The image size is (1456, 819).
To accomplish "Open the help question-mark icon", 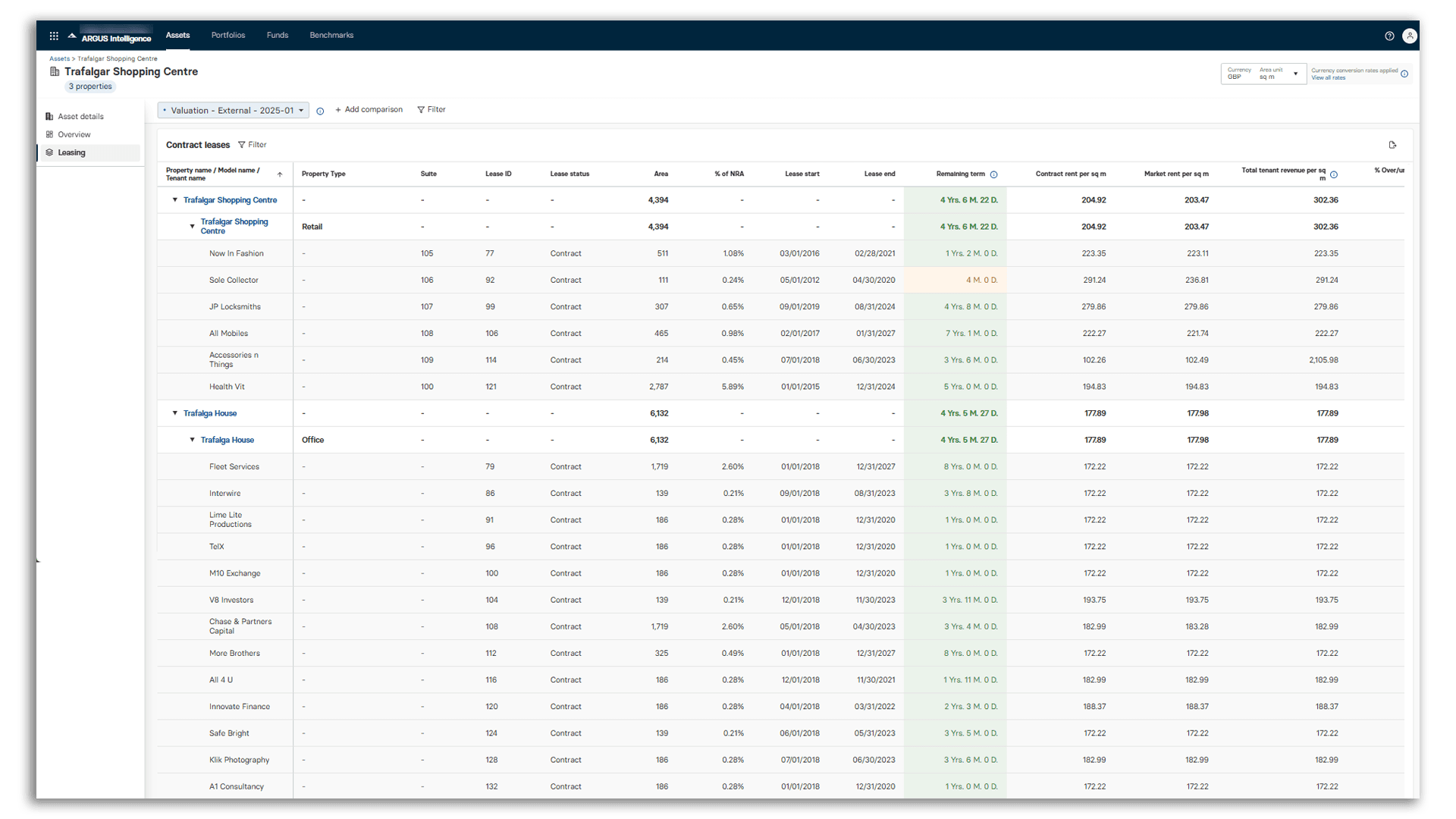I will coord(1390,36).
